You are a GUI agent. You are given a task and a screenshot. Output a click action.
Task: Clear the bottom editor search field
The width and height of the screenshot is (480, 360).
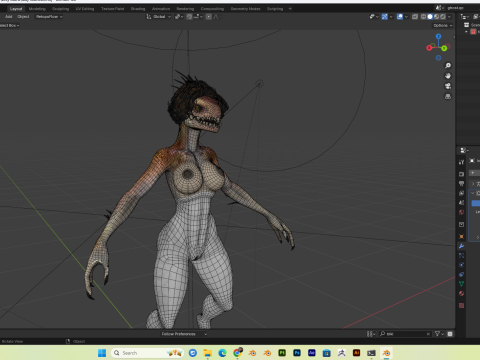(428, 334)
